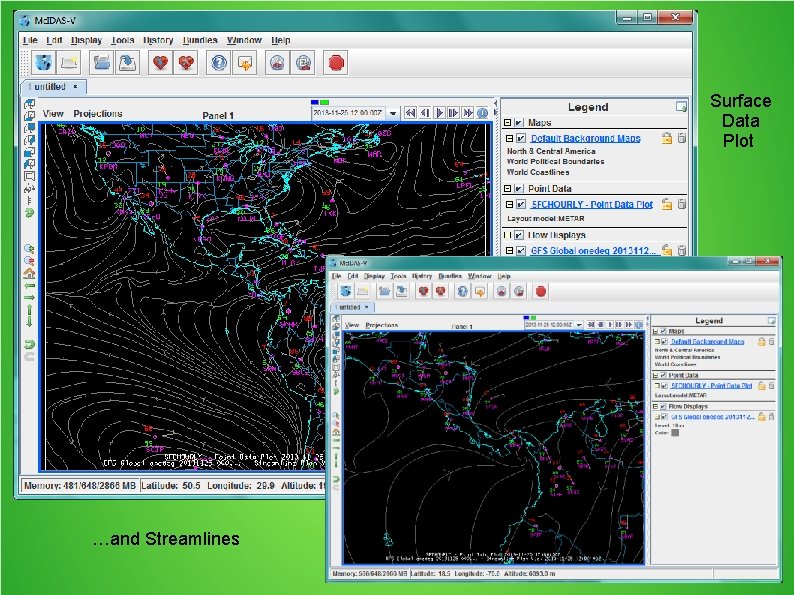Toggle SFCHOURLY Point Data Plot checkbox, back window

point(520,204)
